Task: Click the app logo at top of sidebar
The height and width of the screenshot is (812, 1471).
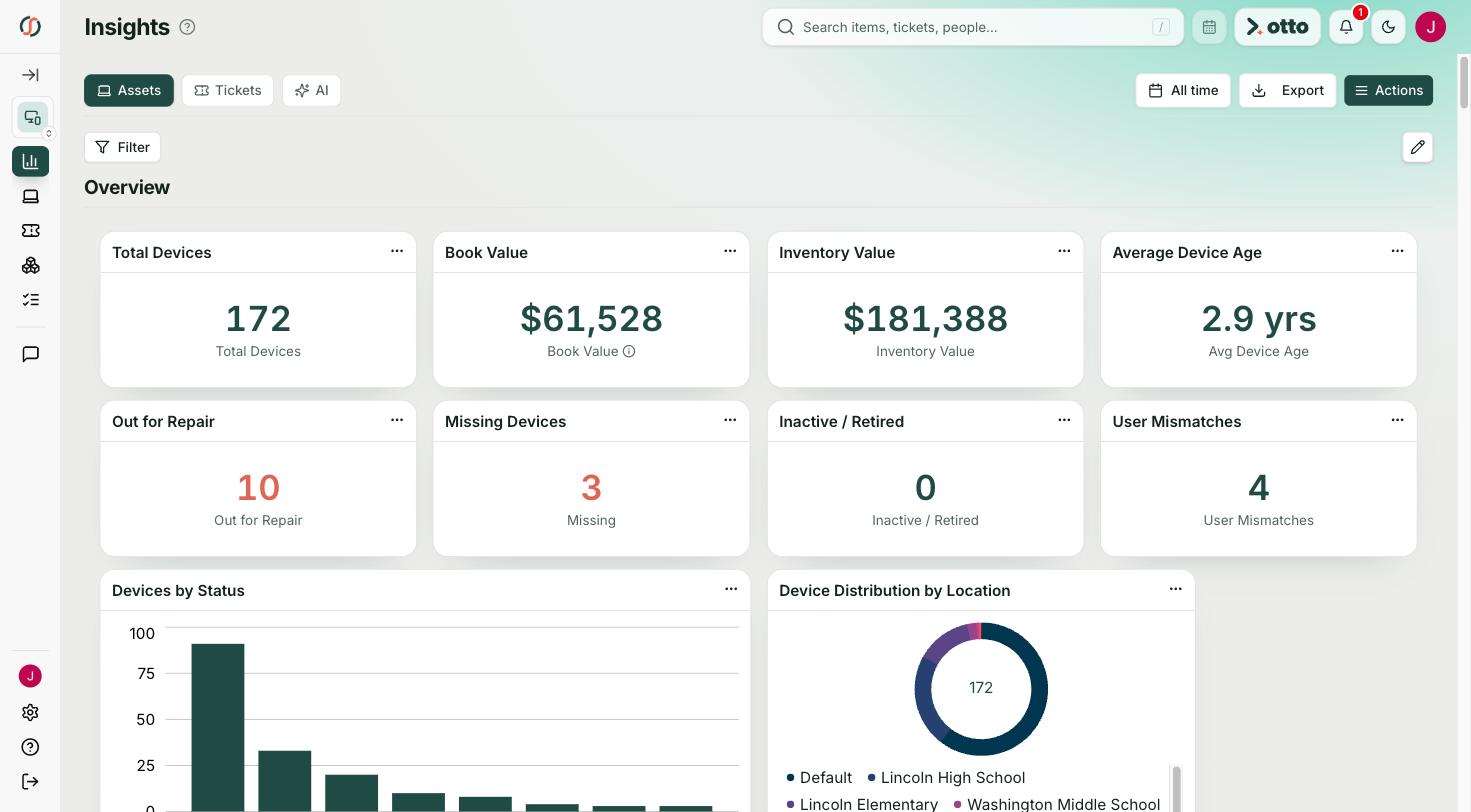Action: [x=30, y=27]
